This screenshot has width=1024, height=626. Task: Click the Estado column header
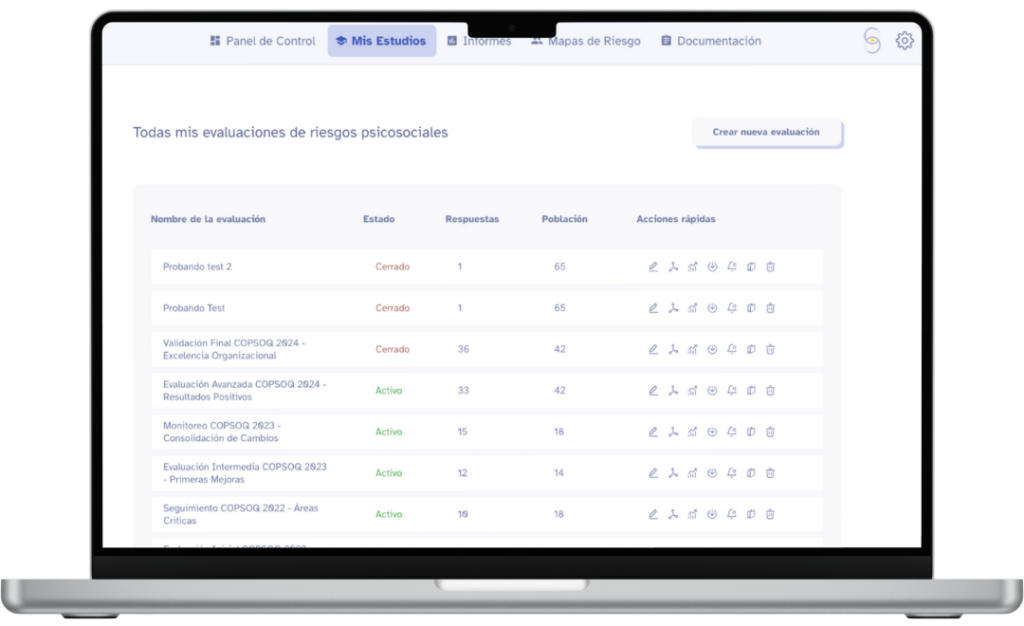click(378, 219)
